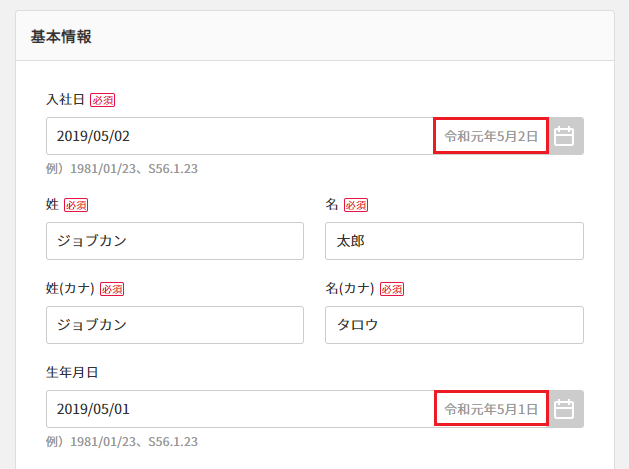Click the 令和元年5月2日 era date label
This screenshot has height=469, width=629.
(x=491, y=136)
